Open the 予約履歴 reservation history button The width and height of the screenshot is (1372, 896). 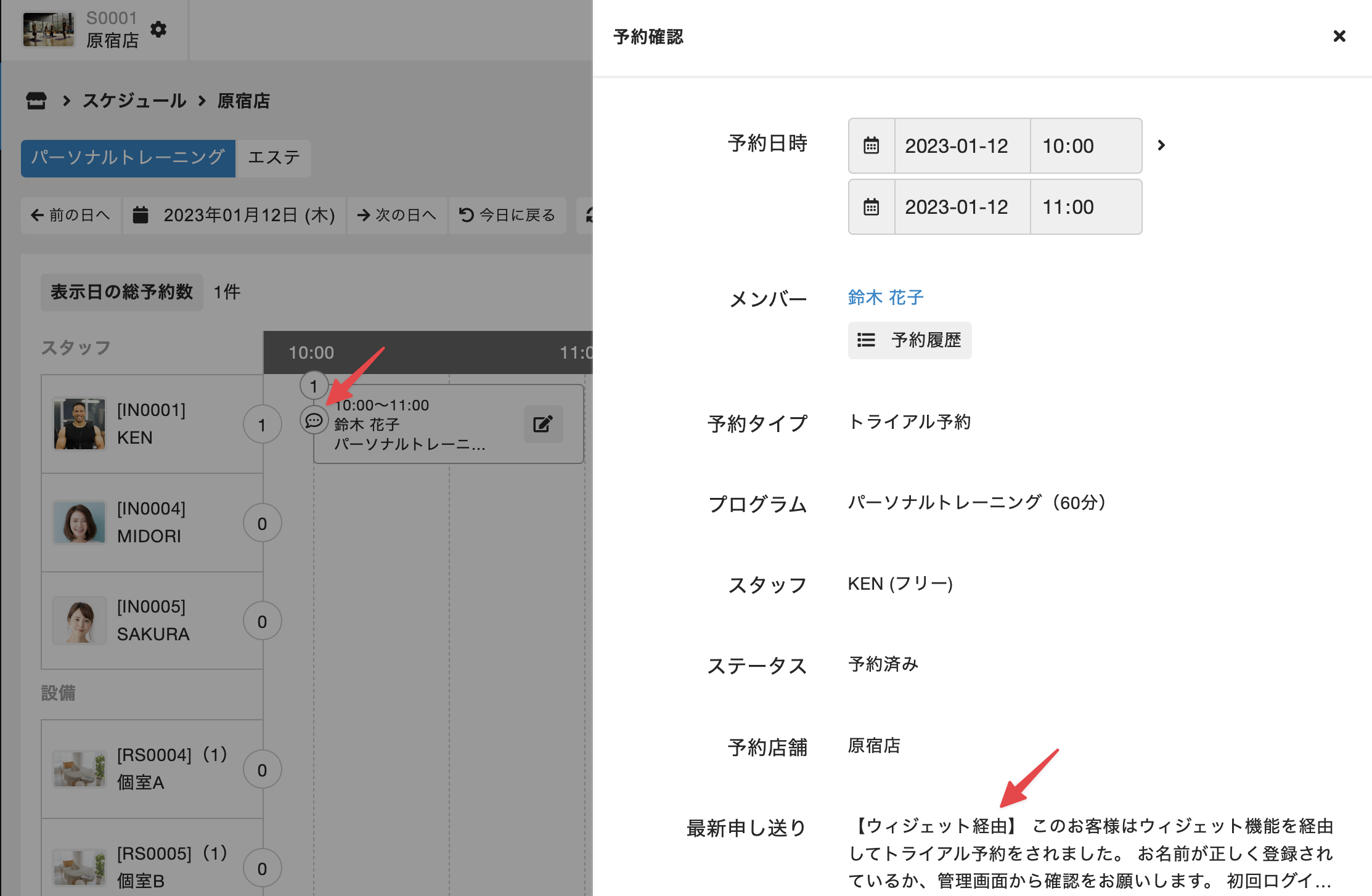[x=909, y=340]
